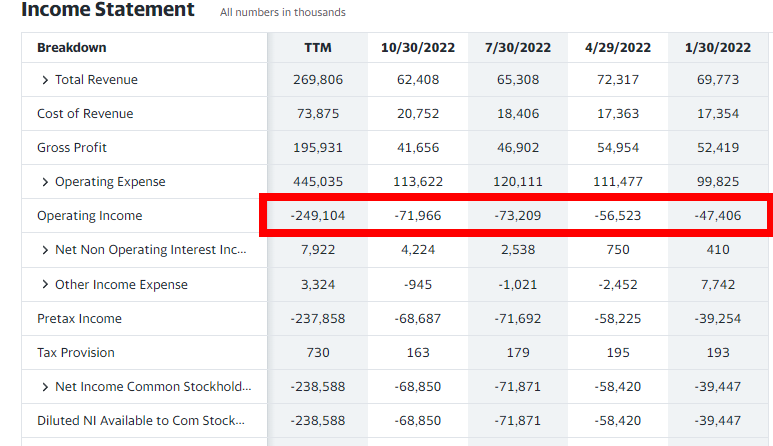Select Cost of Revenue value 17,354

tap(718, 114)
